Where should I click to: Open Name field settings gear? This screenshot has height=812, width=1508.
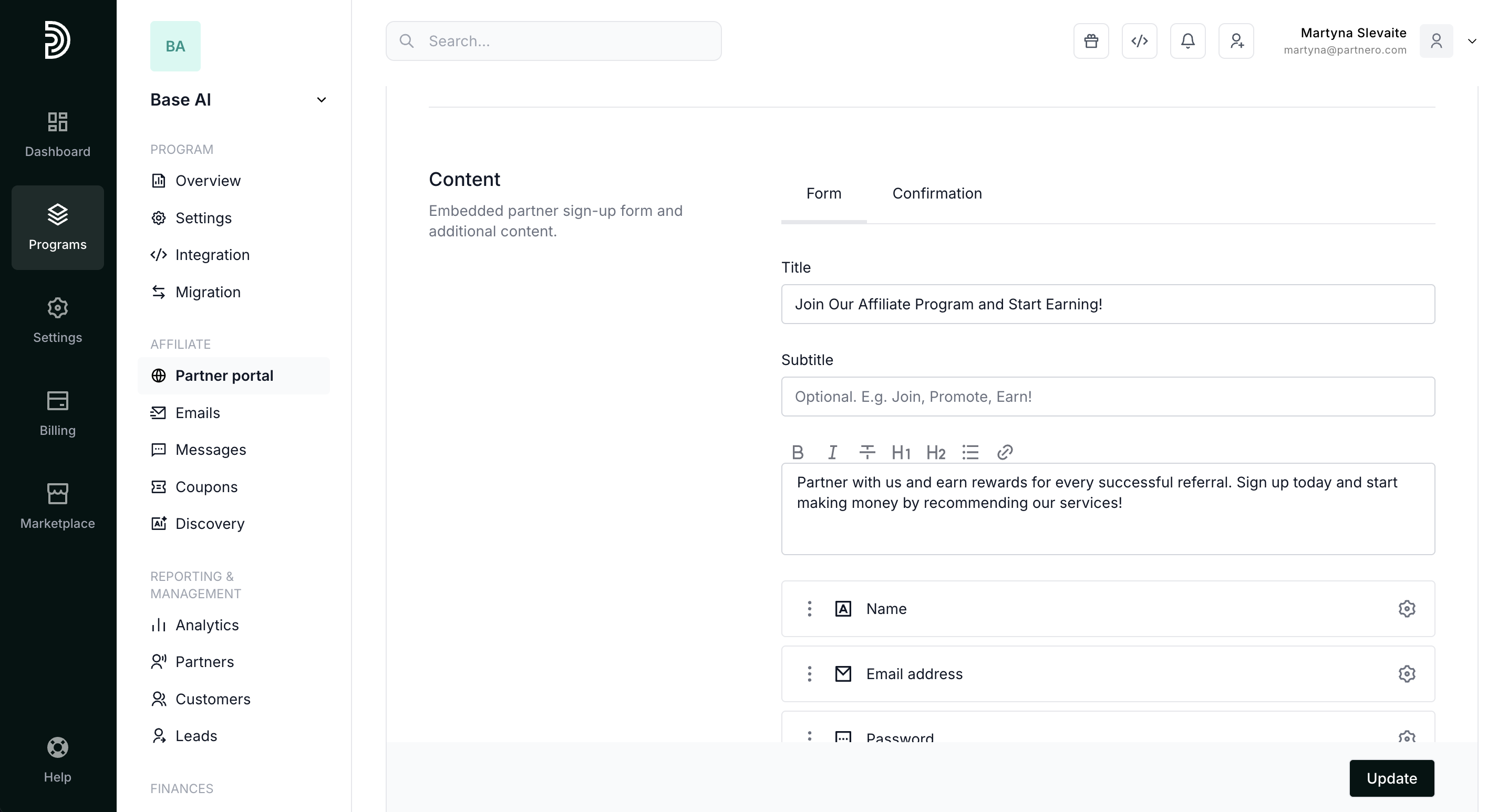click(1407, 608)
